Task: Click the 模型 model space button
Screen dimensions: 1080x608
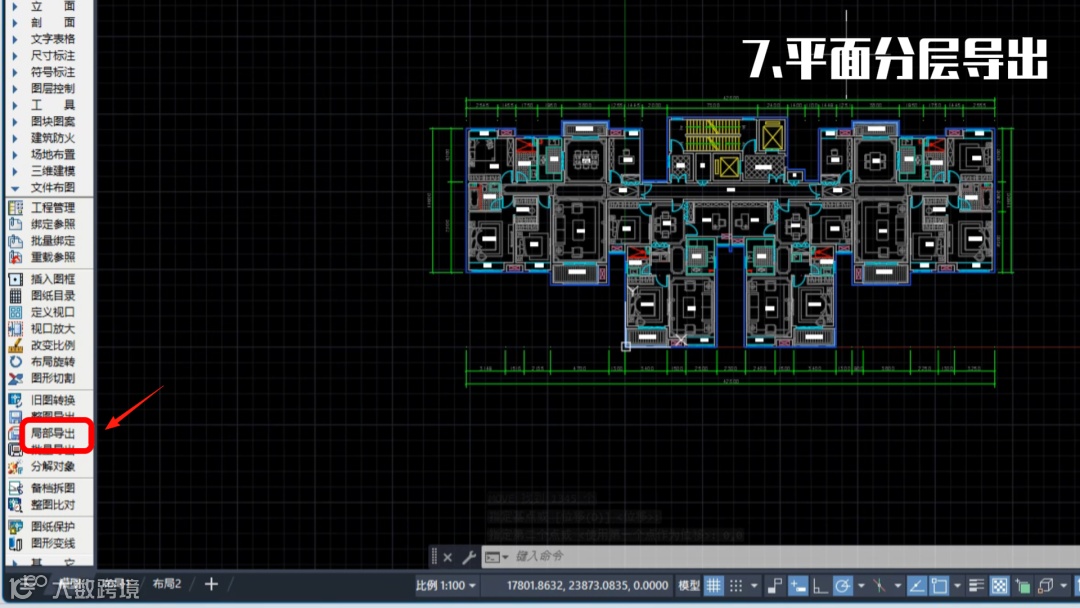Action: (689, 586)
